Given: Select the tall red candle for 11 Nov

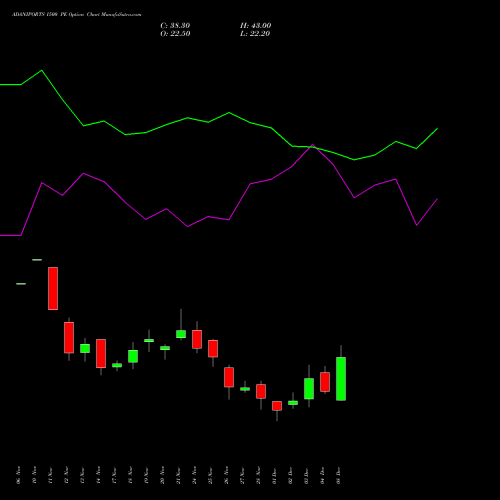Looking at the screenshot, I should (x=53, y=288).
